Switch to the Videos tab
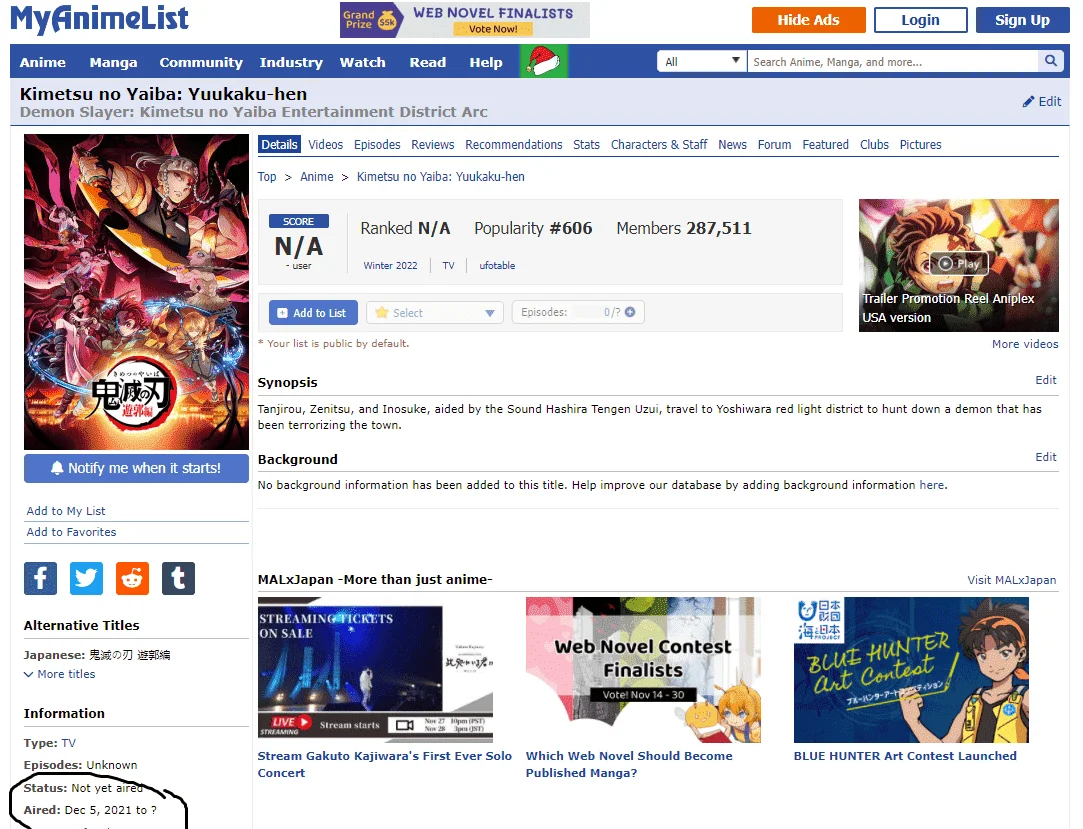This screenshot has width=1083, height=829. [x=325, y=144]
